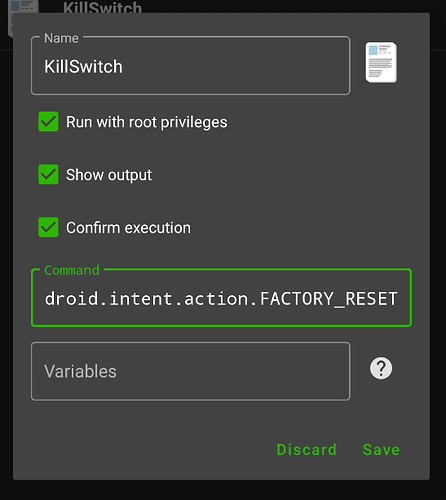
Task: Save the KillSwitch command
Action: tap(381, 450)
